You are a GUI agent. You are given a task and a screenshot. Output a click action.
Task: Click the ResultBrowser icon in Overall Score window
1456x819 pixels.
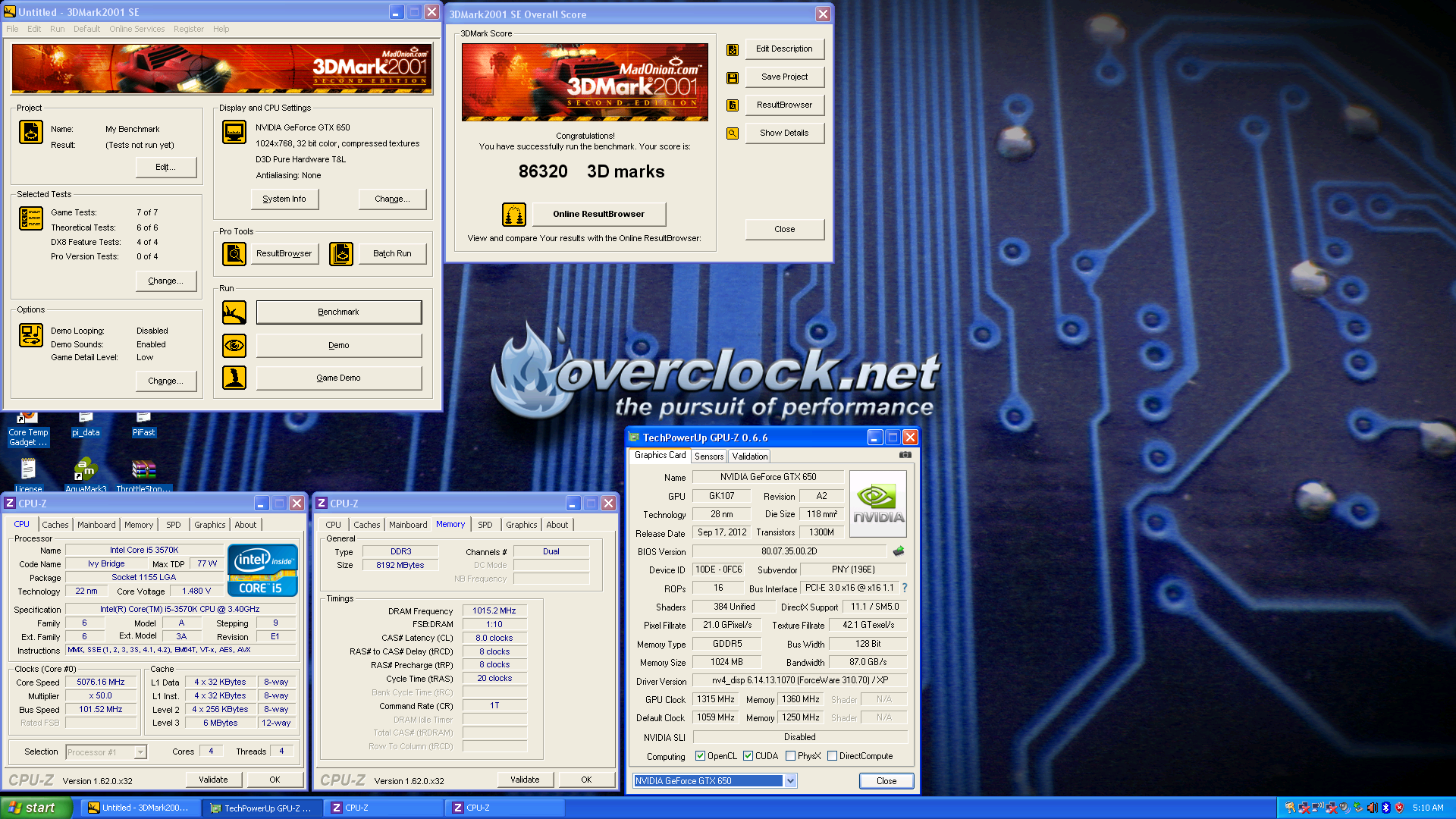(733, 105)
